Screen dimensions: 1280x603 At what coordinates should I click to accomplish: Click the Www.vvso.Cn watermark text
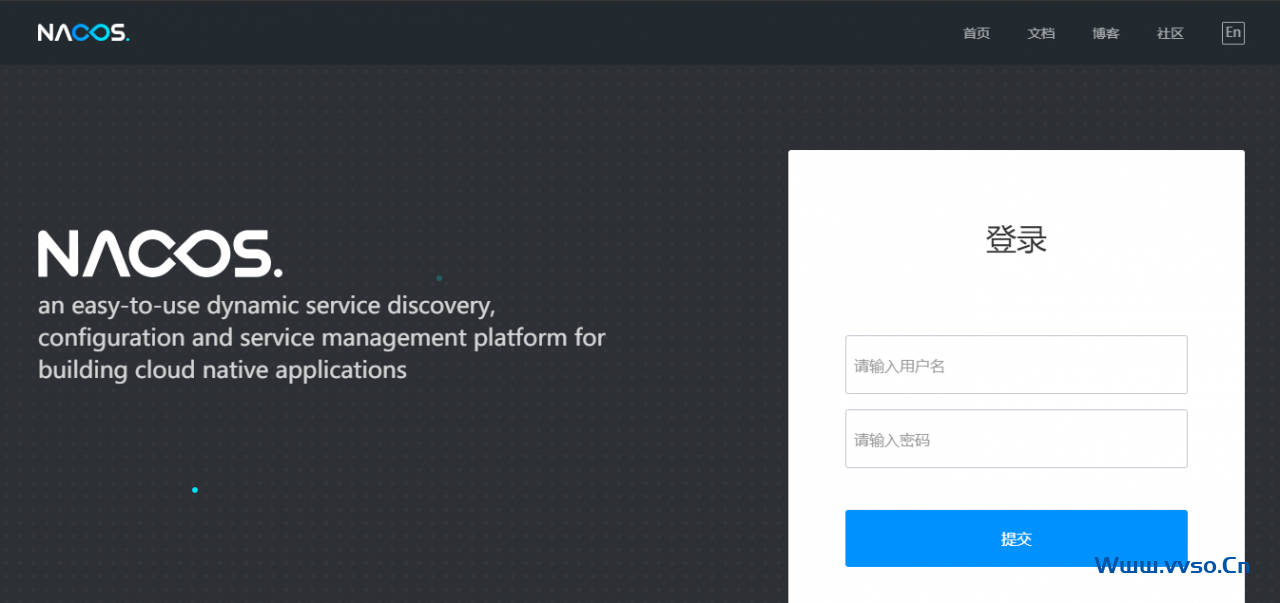point(1172,566)
